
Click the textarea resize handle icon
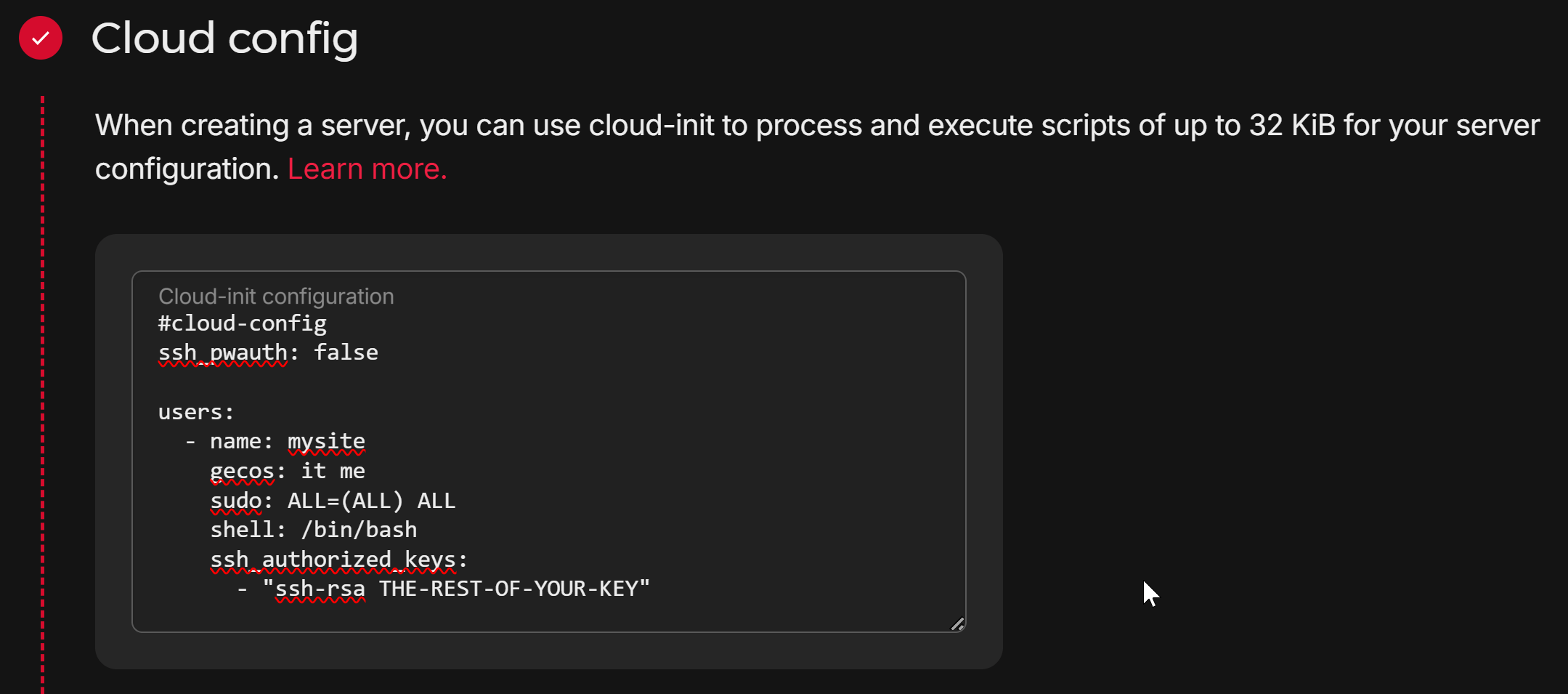click(957, 624)
